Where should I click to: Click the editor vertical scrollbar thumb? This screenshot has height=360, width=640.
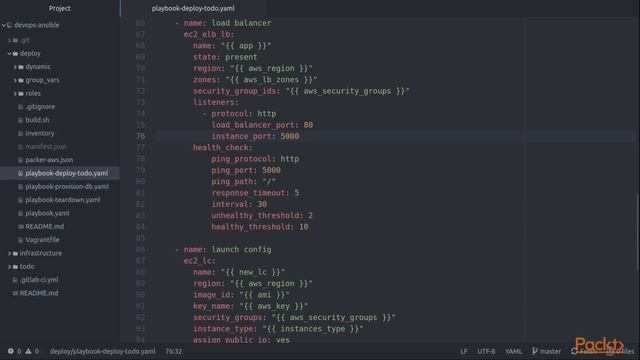[637, 233]
